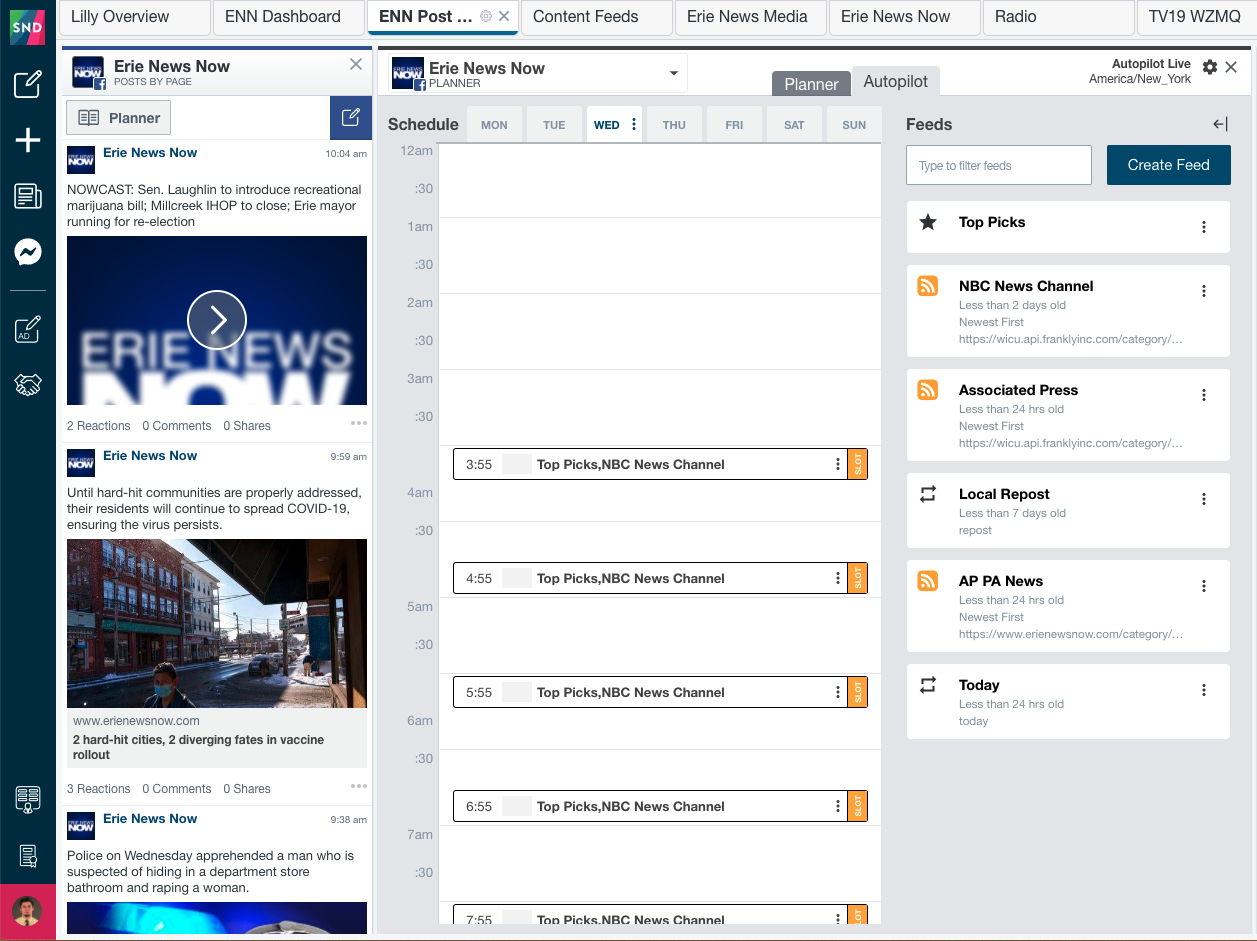Image resolution: width=1257 pixels, height=941 pixels.
Task: Open options menu for Local Repost feed
Action: 1204,499
